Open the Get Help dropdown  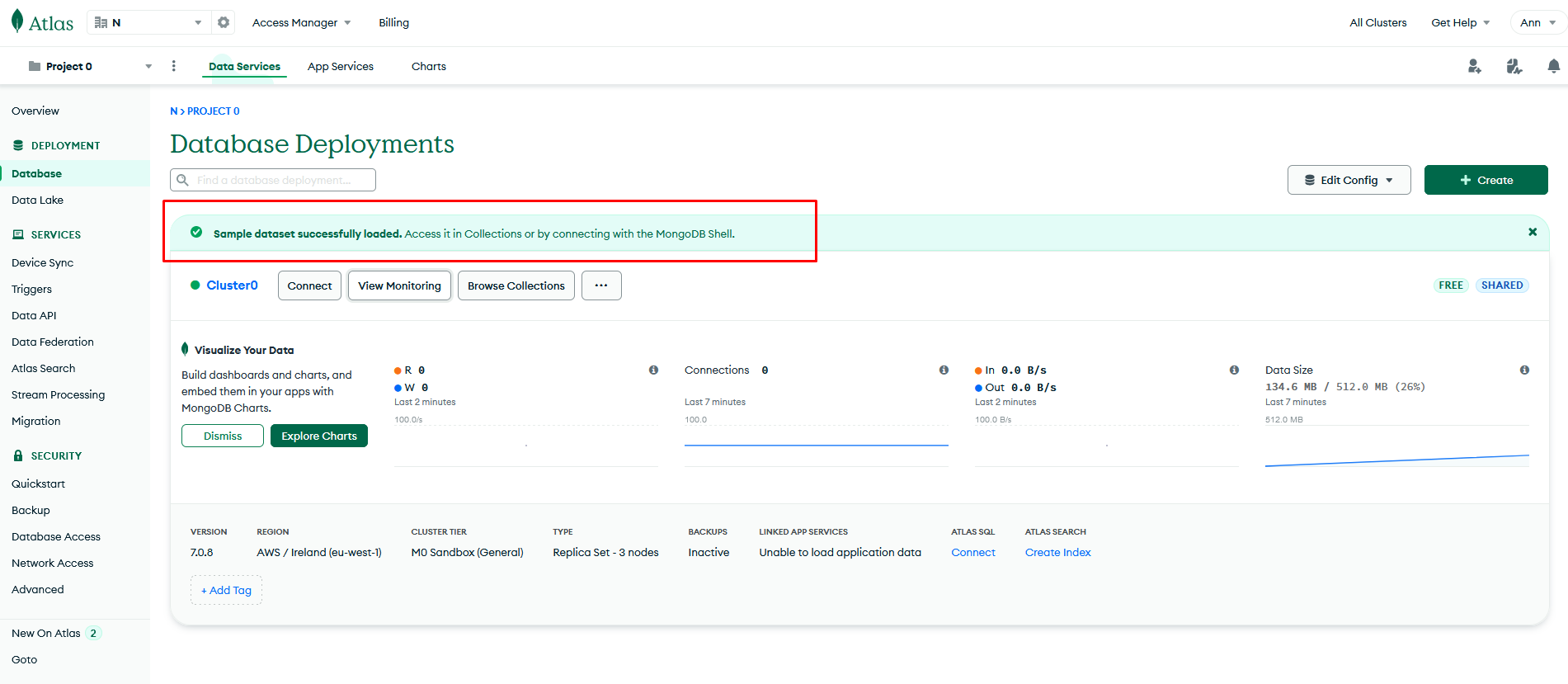1460,22
